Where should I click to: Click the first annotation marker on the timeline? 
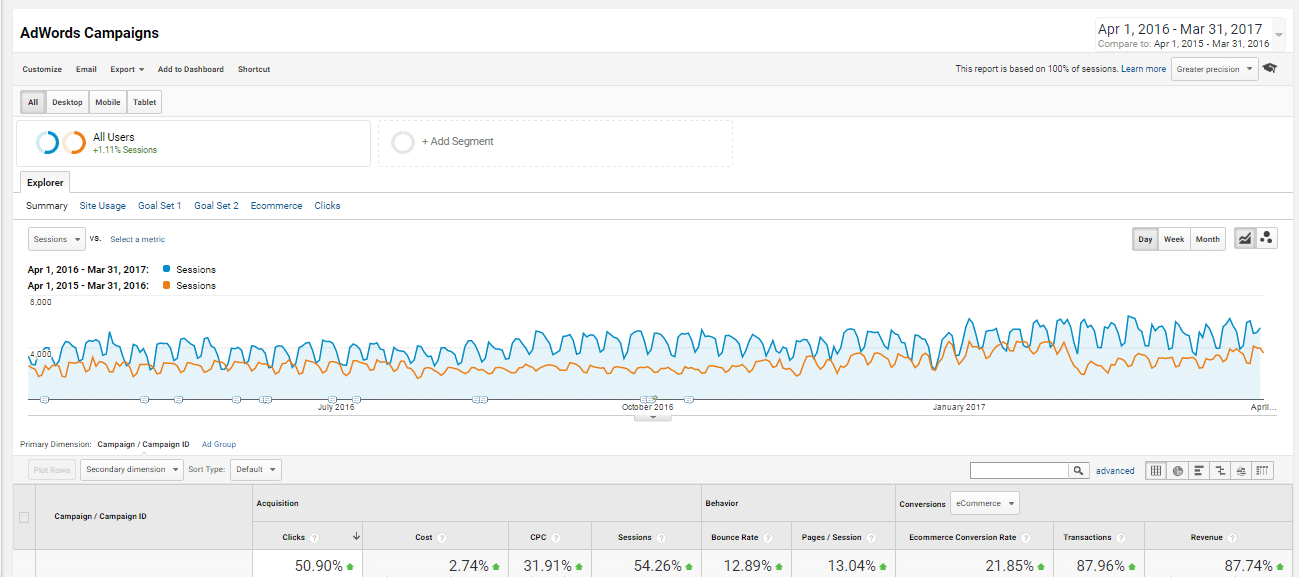click(44, 399)
